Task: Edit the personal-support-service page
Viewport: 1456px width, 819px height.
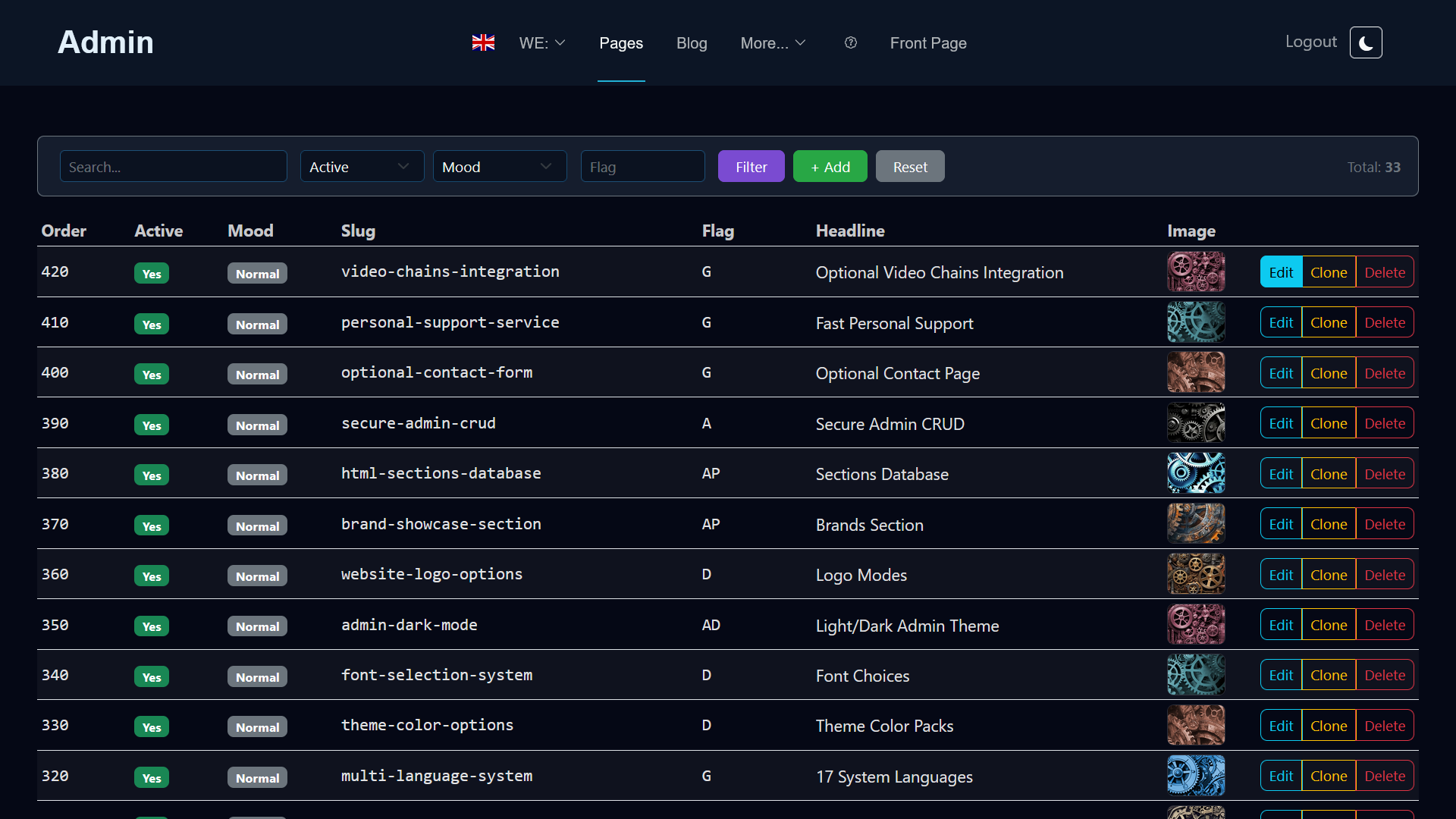Action: click(x=1281, y=322)
